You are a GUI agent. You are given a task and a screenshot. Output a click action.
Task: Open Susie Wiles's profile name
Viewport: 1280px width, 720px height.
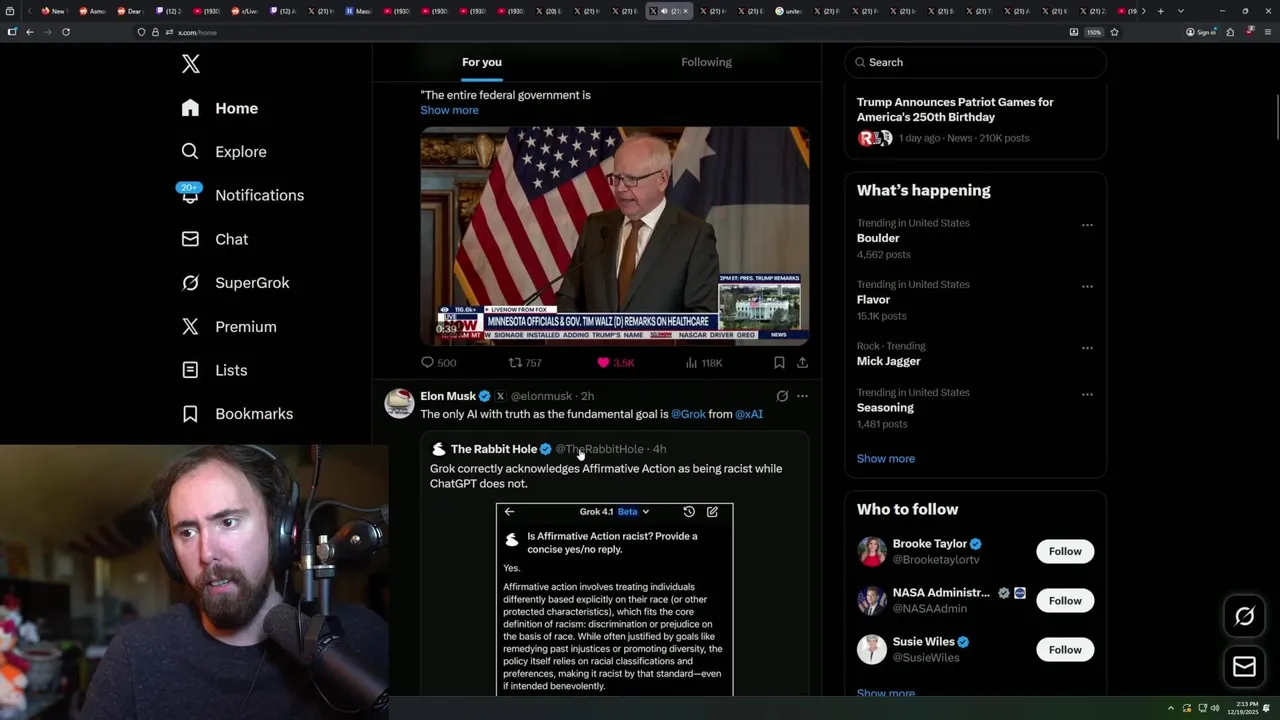coord(923,642)
